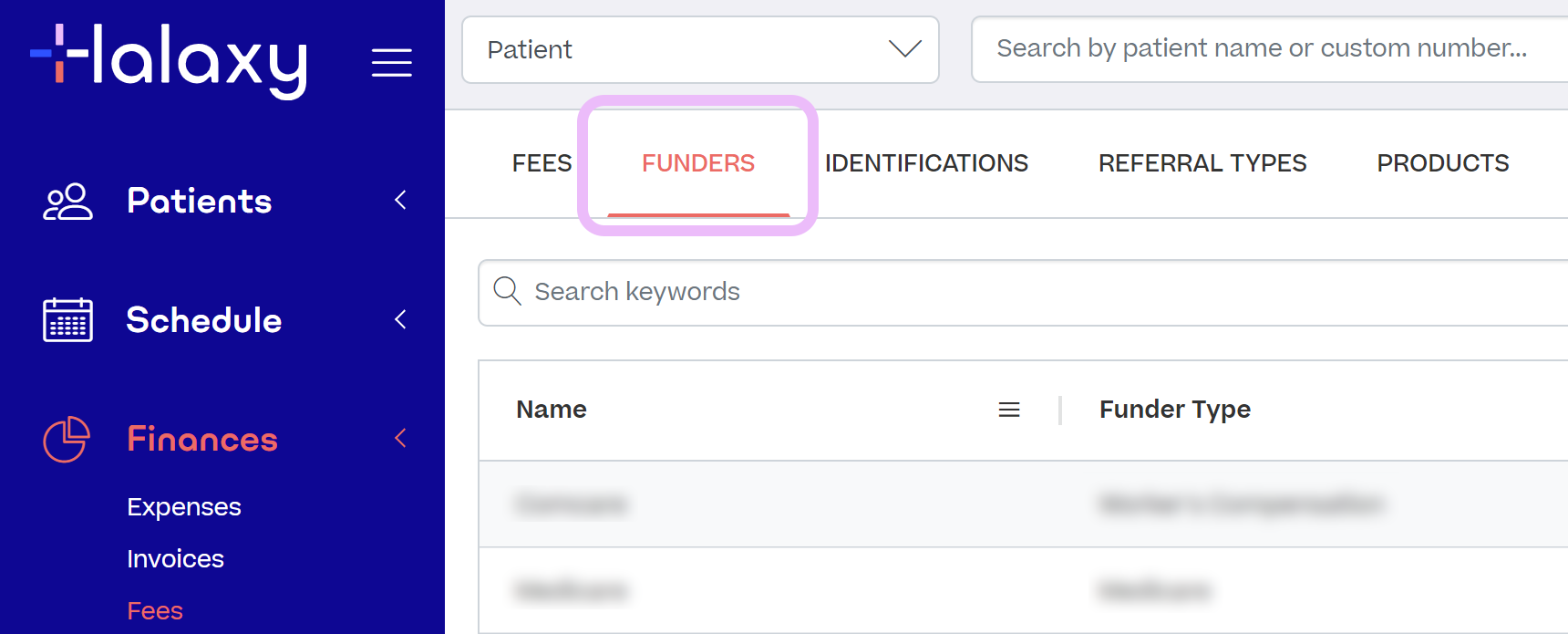The height and width of the screenshot is (634, 1568).
Task: Collapse the Finances menu chevron
Action: (400, 439)
